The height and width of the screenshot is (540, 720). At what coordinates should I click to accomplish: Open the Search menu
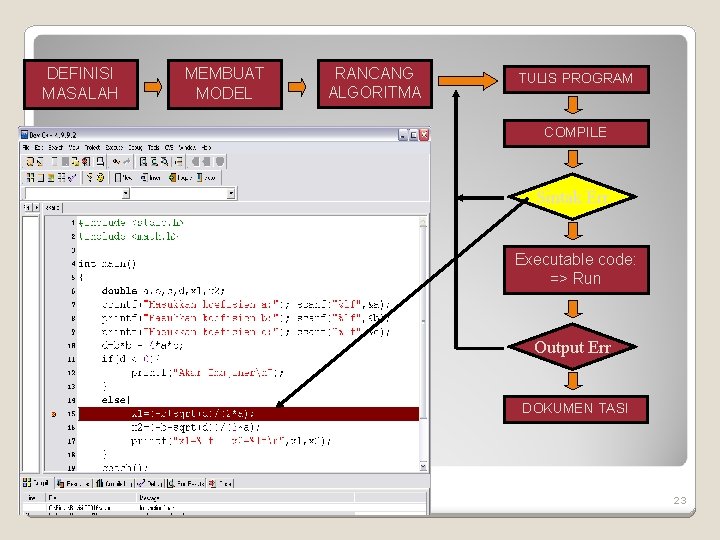pos(56,147)
